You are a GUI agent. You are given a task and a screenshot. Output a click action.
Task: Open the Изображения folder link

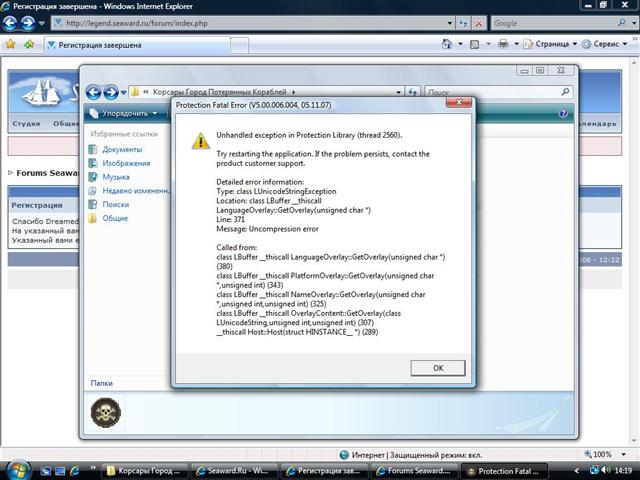126,163
